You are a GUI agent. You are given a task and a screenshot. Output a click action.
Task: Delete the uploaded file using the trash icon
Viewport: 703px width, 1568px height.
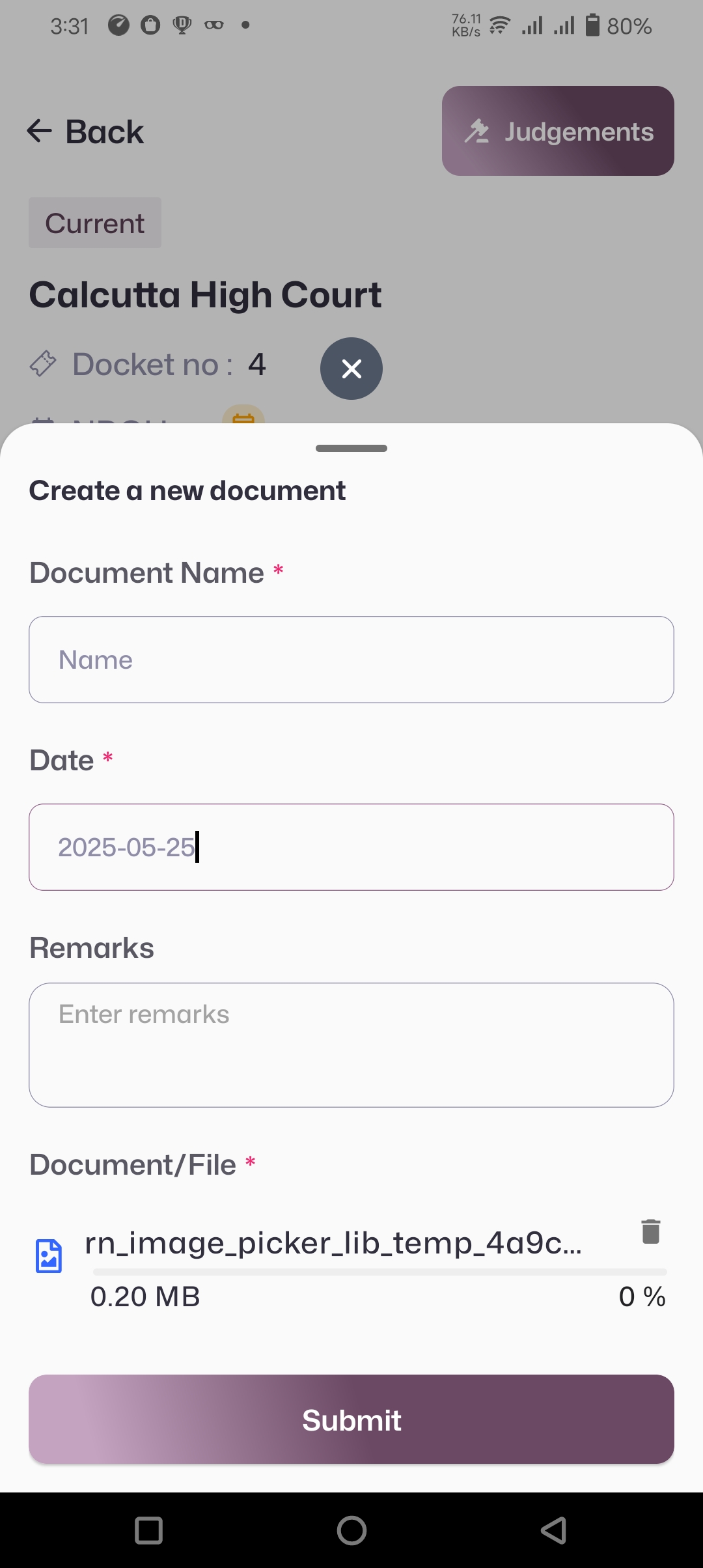[651, 1231]
